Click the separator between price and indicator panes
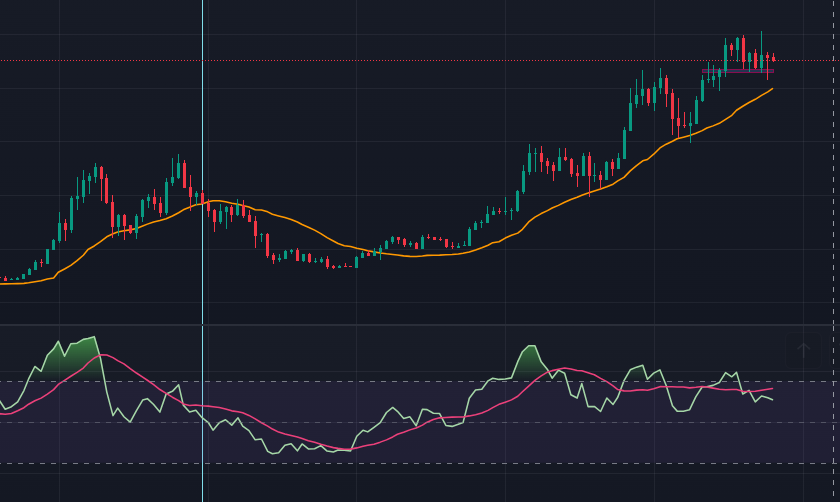Viewport: 840px width, 502px height. tap(420, 325)
